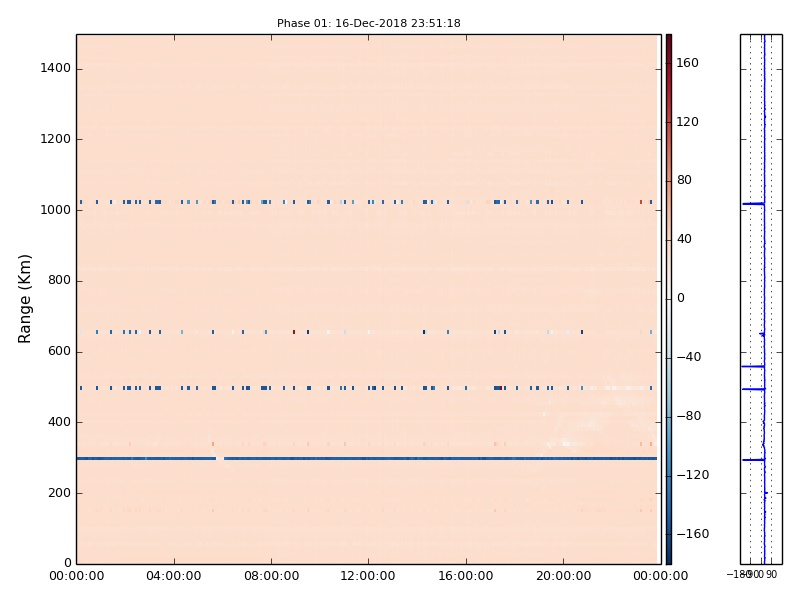Click the continuous blue band near 300 km
Image resolution: width=800 pixels, height=600 pixels.
point(366,459)
